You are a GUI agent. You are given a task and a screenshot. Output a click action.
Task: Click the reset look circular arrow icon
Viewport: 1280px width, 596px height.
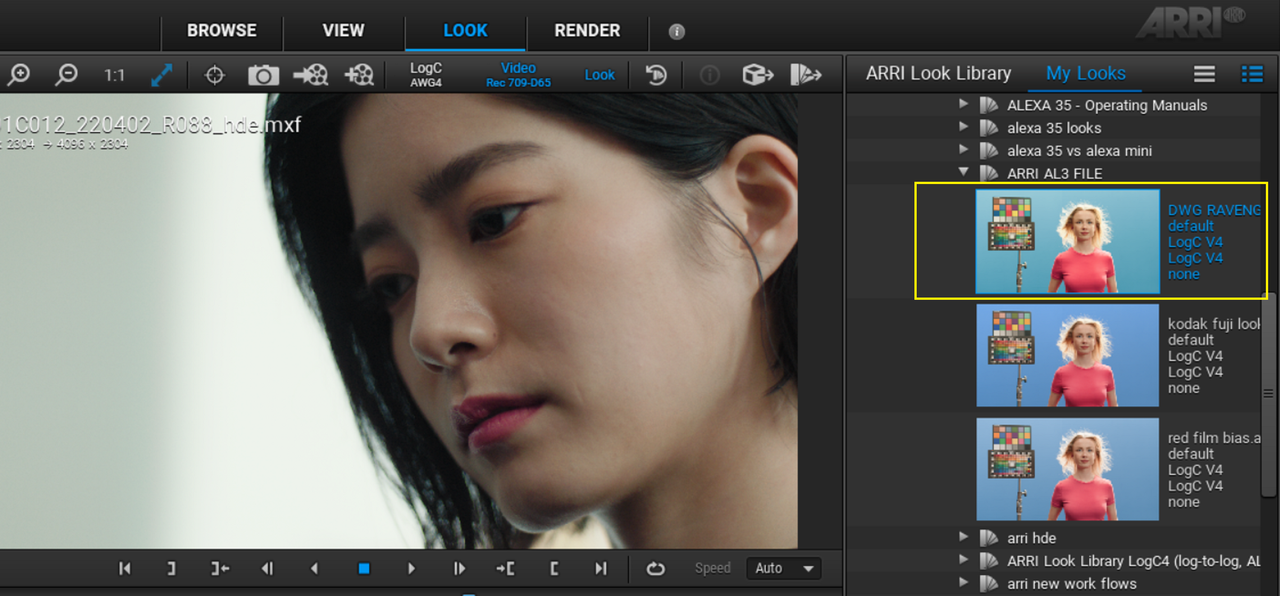pos(656,75)
